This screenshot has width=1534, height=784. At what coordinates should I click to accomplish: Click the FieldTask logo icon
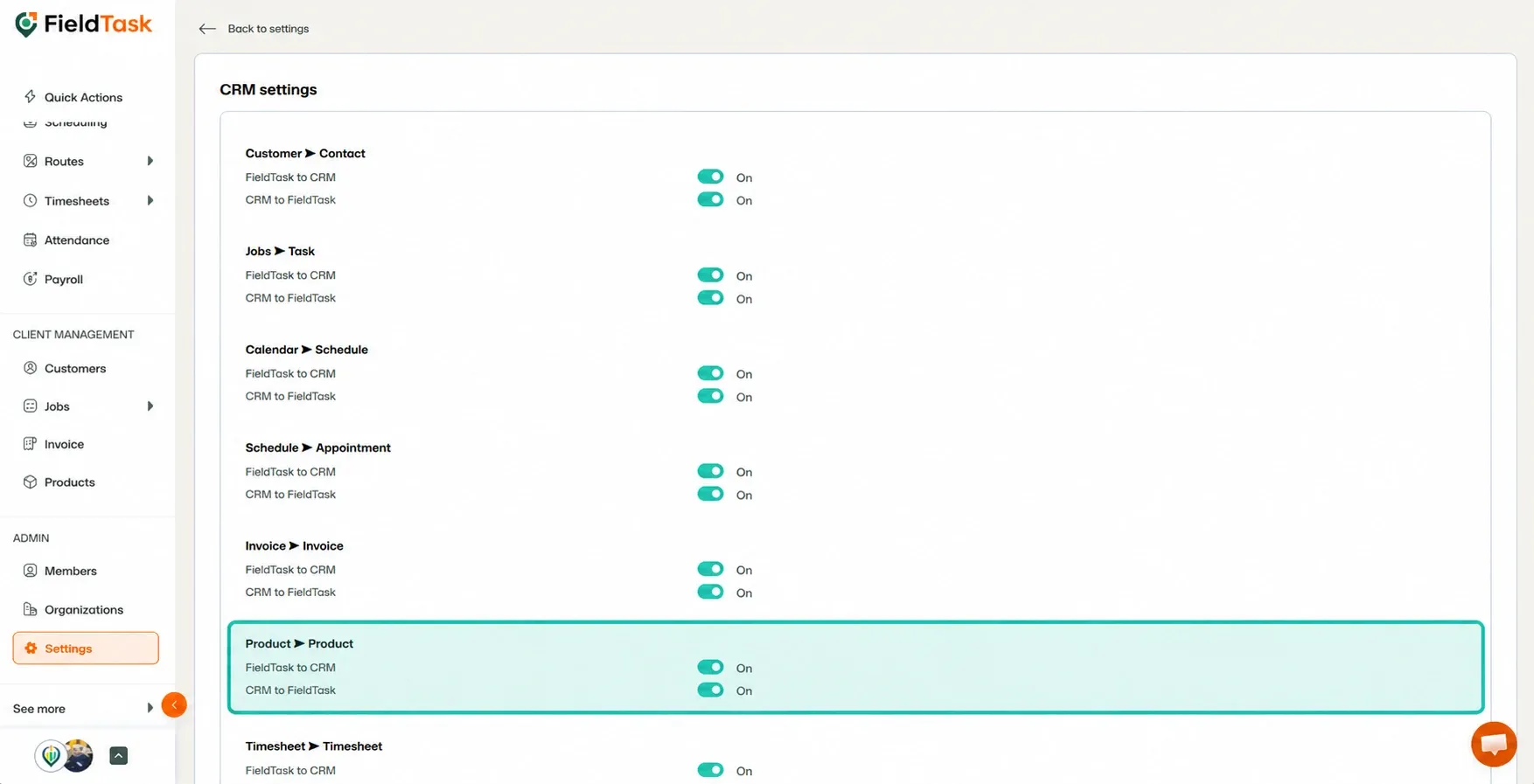coord(26,24)
